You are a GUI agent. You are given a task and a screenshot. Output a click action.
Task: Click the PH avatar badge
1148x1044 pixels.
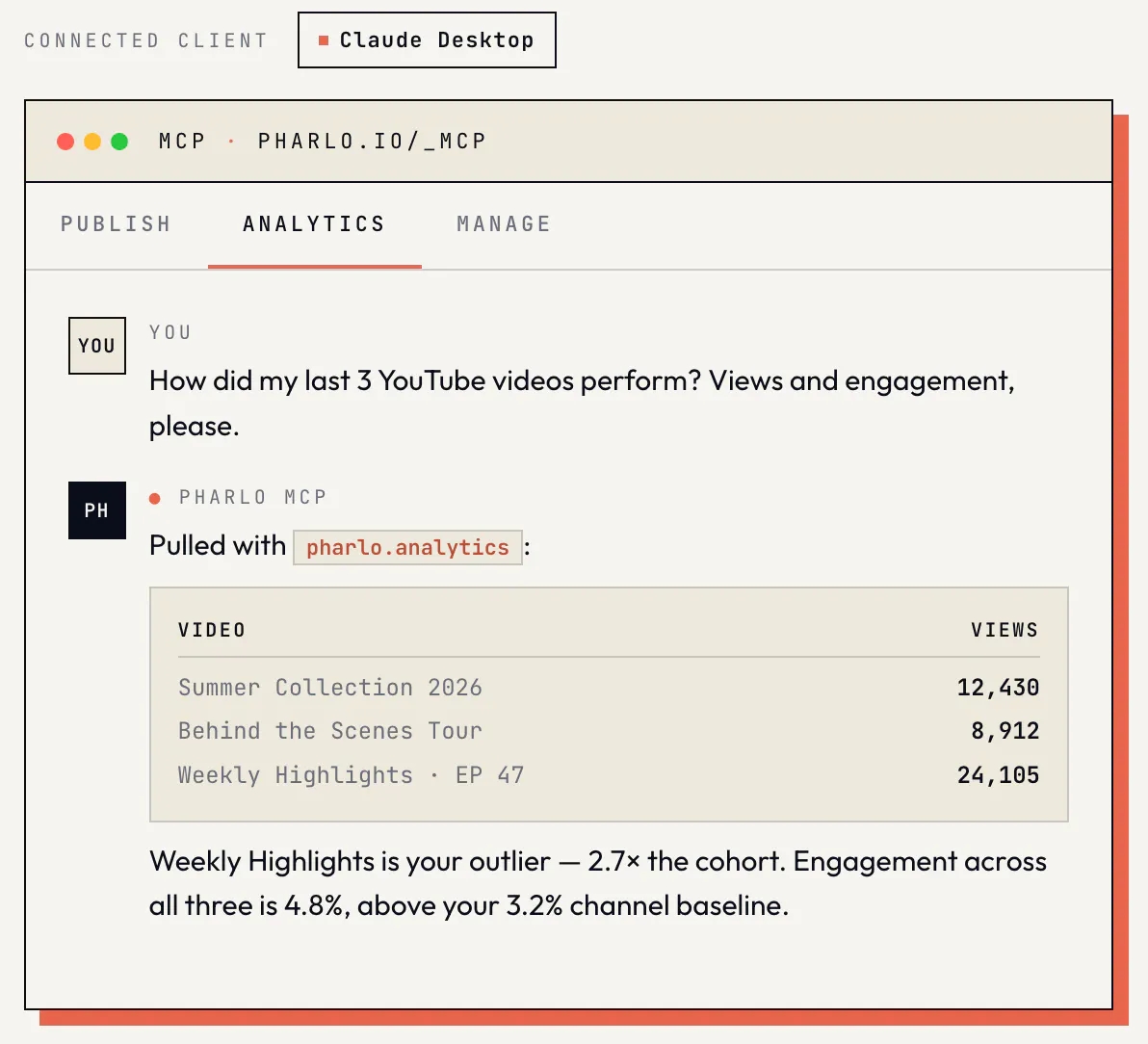97,510
